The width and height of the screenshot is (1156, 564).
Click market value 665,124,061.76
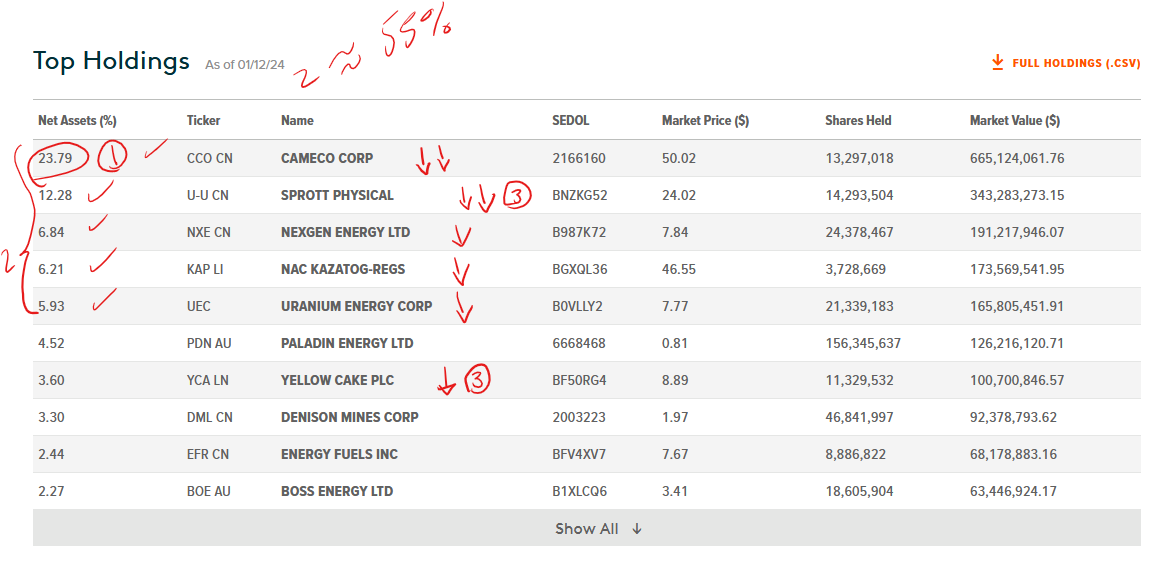click(1017, 158)
